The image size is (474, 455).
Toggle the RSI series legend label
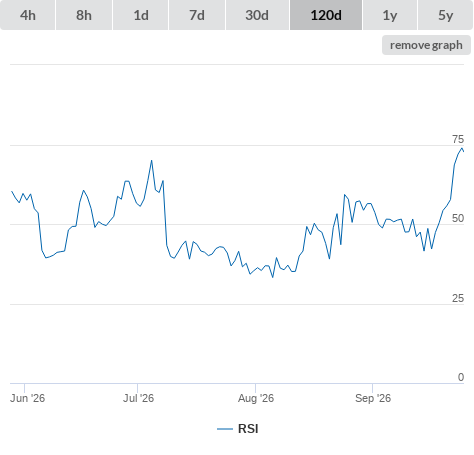click(248, 429)
